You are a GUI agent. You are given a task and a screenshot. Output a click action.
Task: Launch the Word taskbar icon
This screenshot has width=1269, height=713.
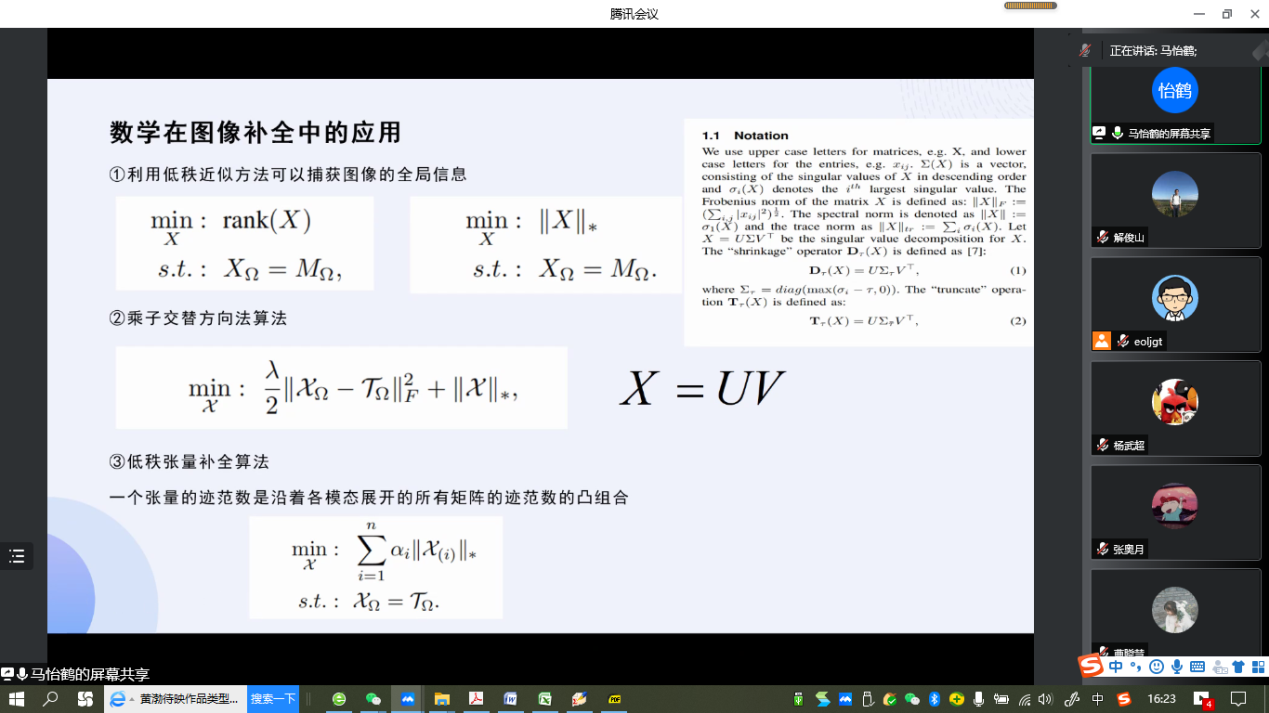click(x=511, y=699)
